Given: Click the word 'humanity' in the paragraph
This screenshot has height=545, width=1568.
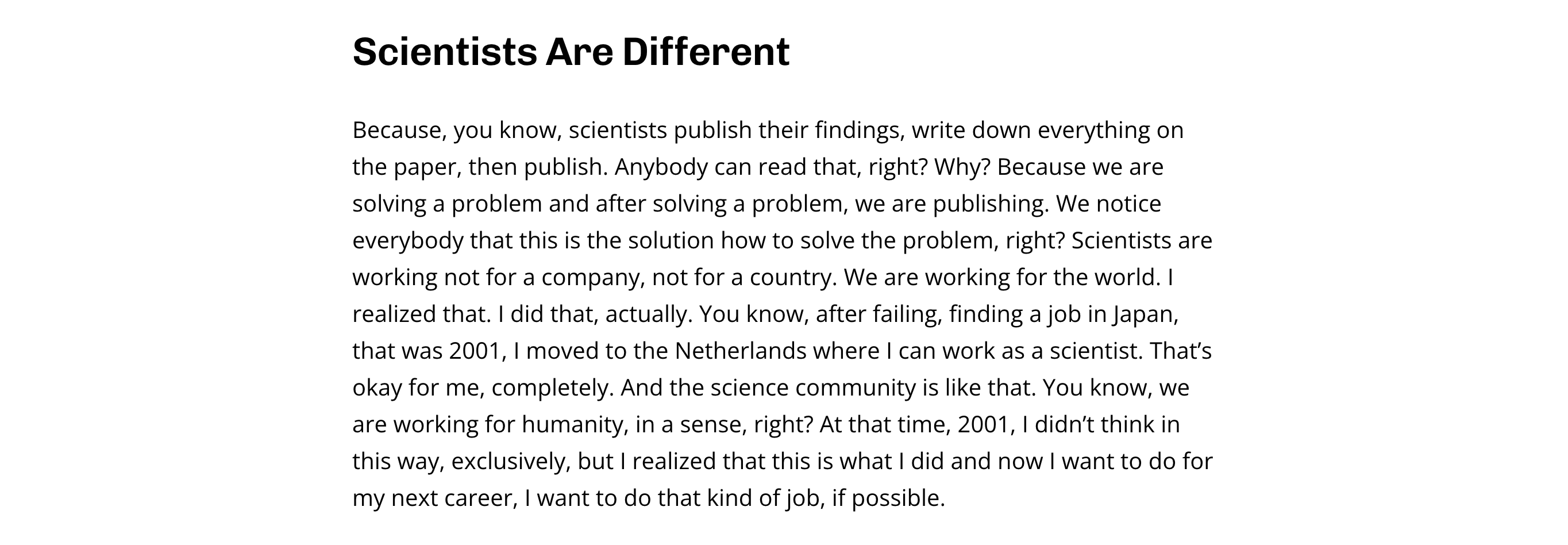Looking at the screenshot, I should click(x=572, y=425).
